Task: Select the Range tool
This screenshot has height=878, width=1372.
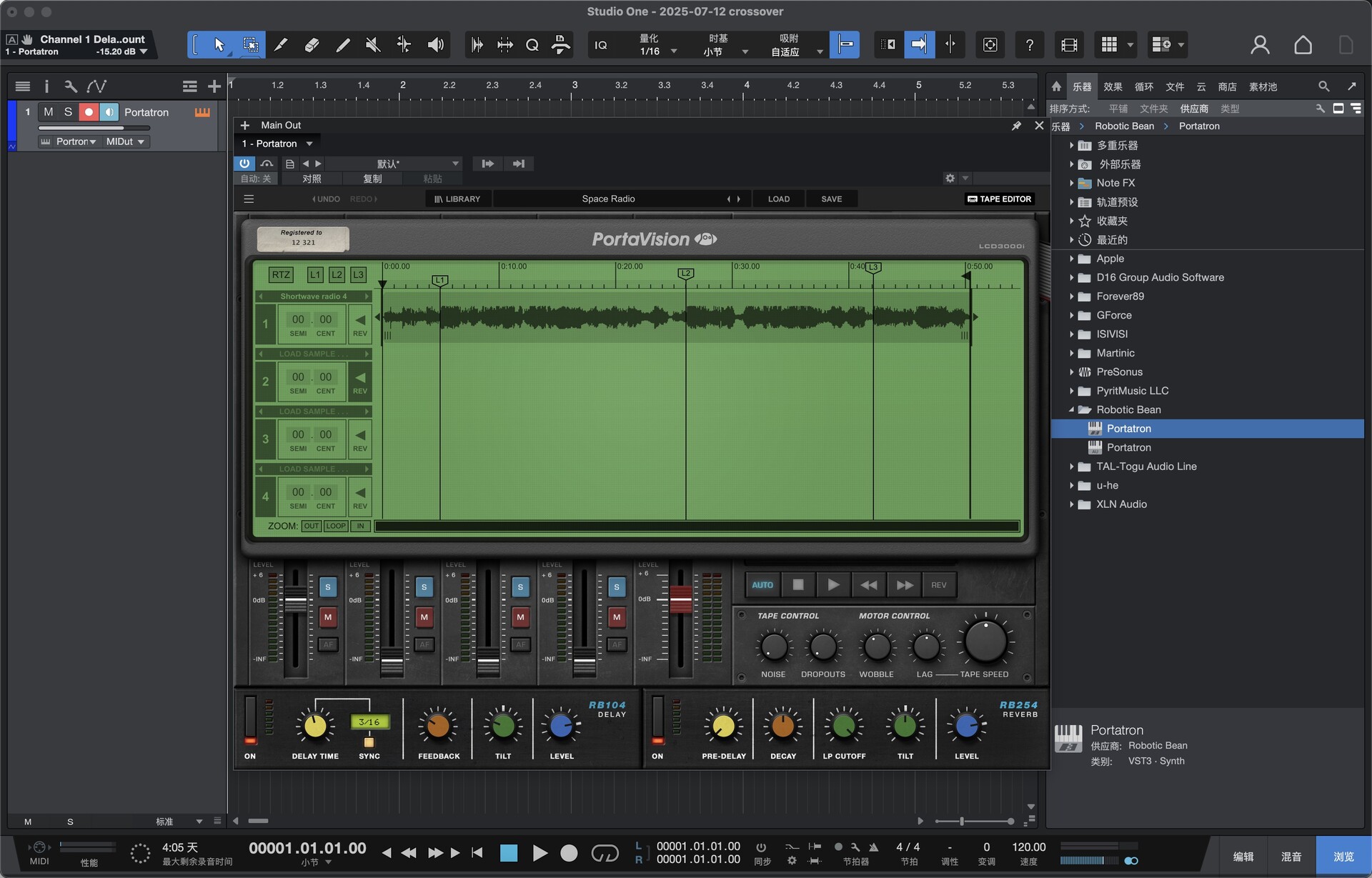Action: [x=250, y=45]
